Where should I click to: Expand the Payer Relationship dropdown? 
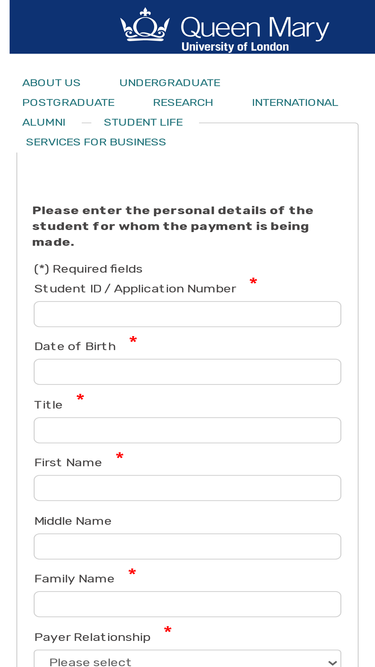188,658
